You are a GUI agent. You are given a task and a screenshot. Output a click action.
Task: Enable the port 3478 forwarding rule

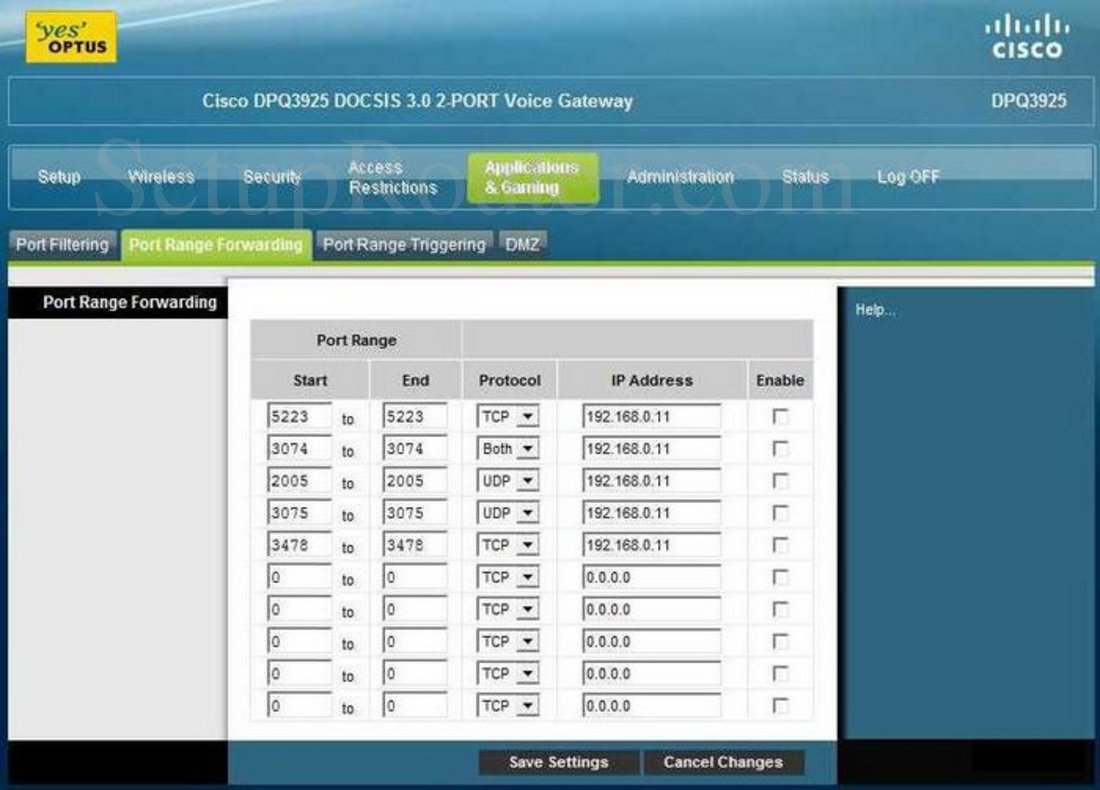pyautogui.click(x=779, y=545)
